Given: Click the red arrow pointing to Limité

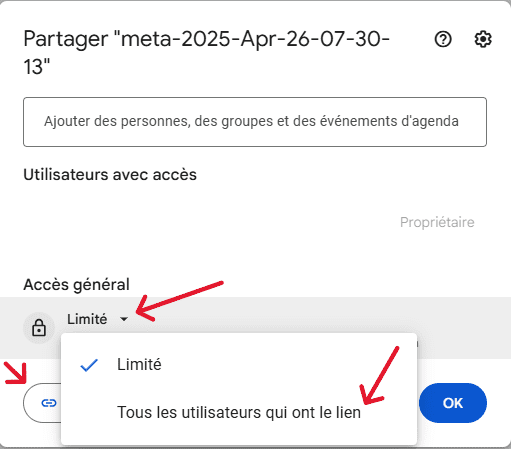Looking at the screenshot, I should pos(179,301).
